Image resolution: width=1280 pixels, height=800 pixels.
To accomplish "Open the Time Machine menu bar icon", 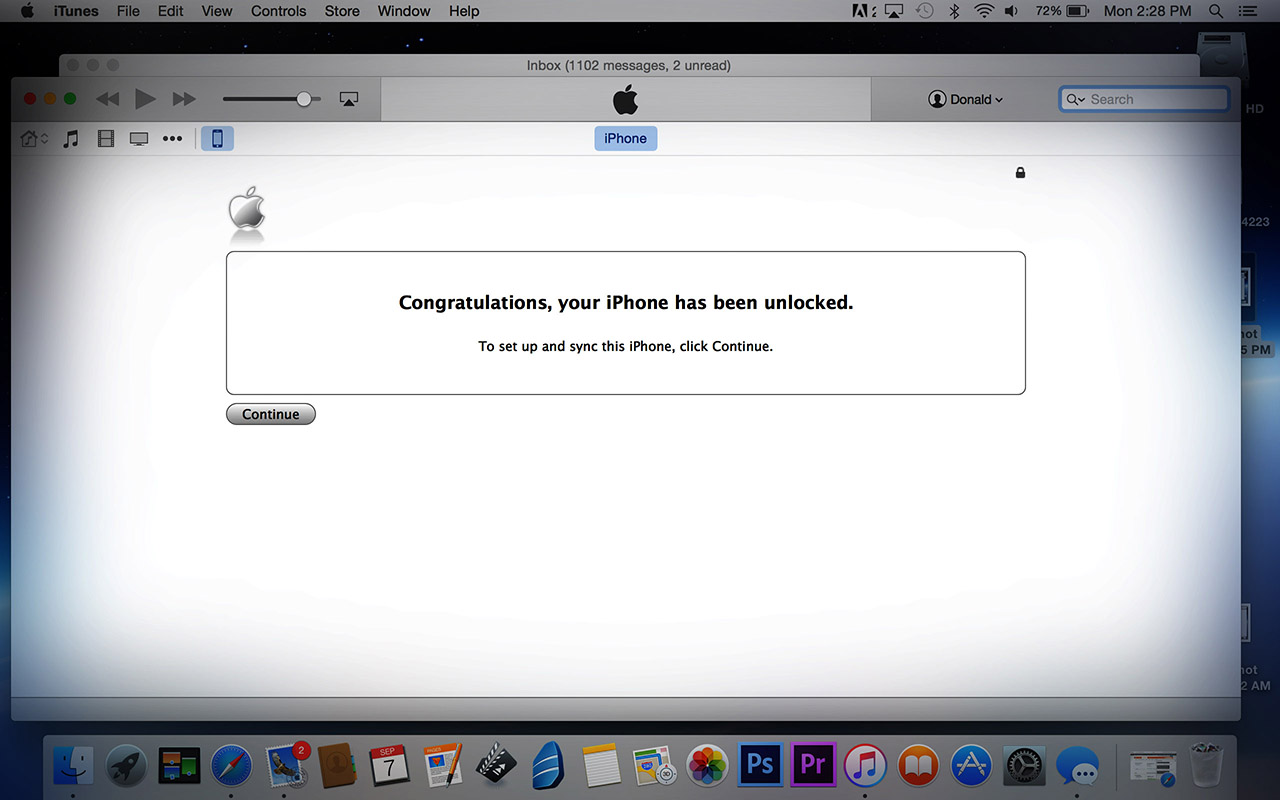I will tap(925, 11).
